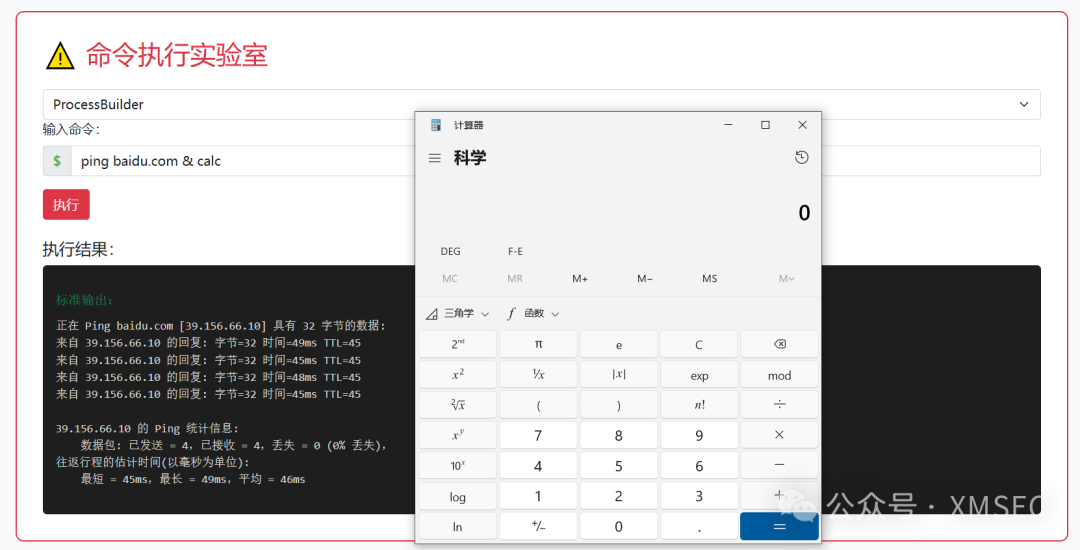Click the calculator app icon in title bar
The image size is (1080, 550).
click(435, 125)
